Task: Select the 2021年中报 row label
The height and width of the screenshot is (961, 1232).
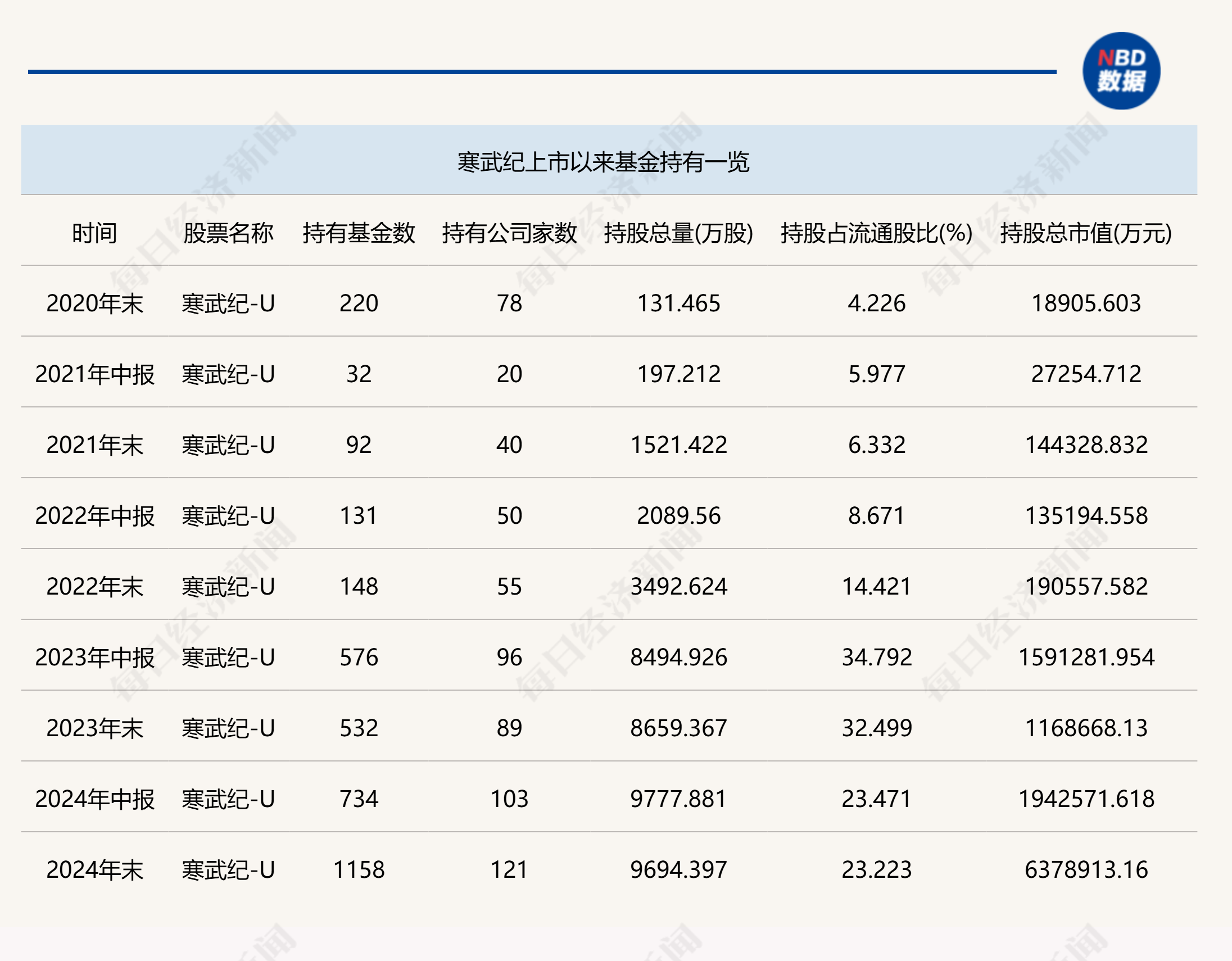Action: (94, 374)
